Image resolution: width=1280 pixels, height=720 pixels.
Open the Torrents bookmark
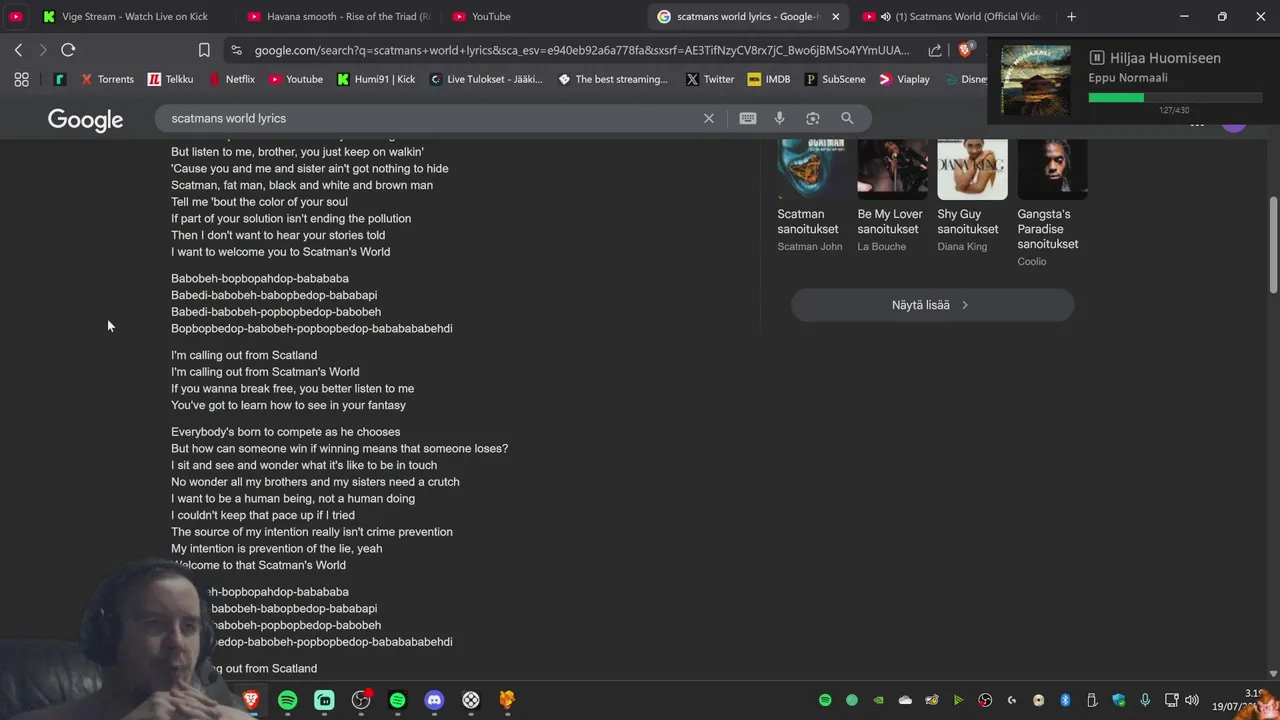pyautogui.click(x=107, y=79)
